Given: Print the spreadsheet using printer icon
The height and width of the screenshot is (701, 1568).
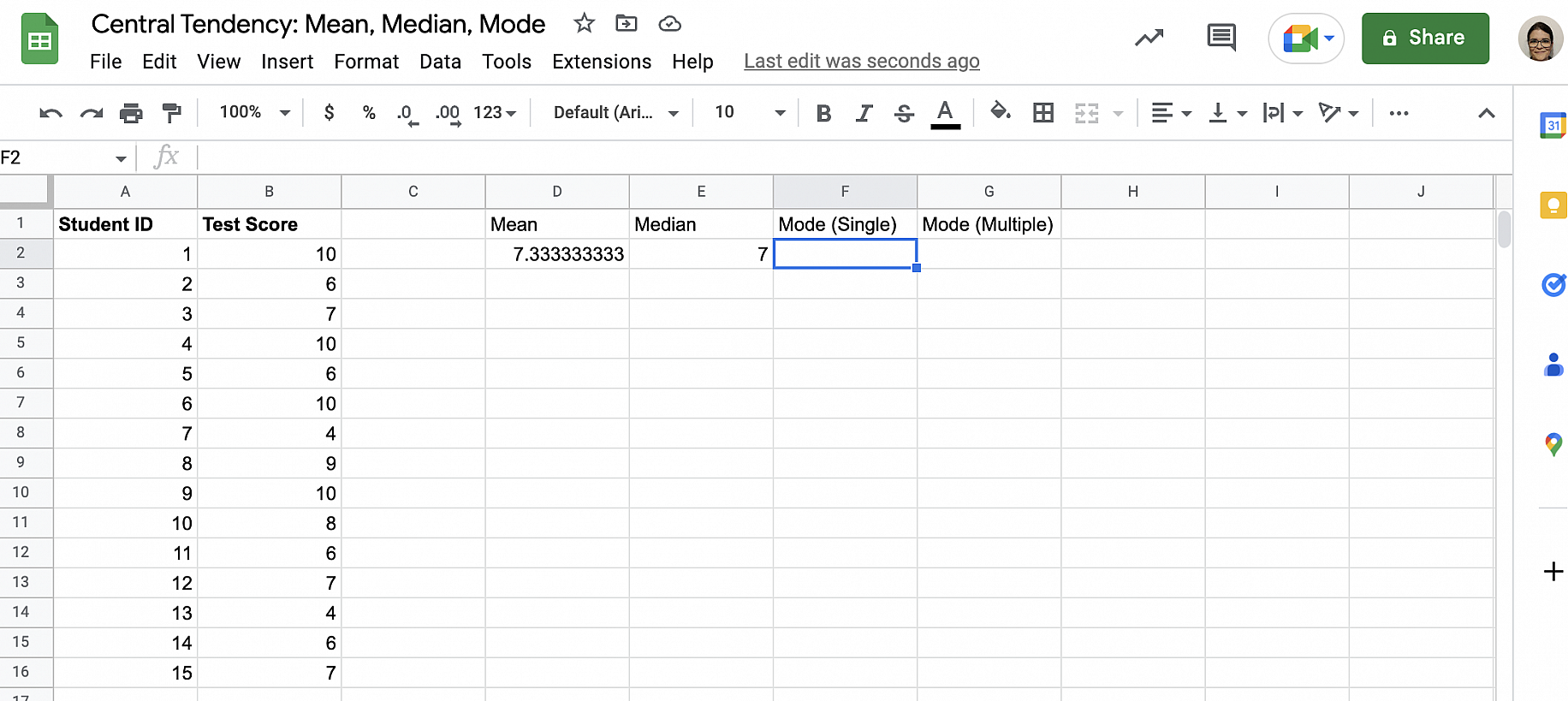Looking at the screenshot, I should 131,113.
